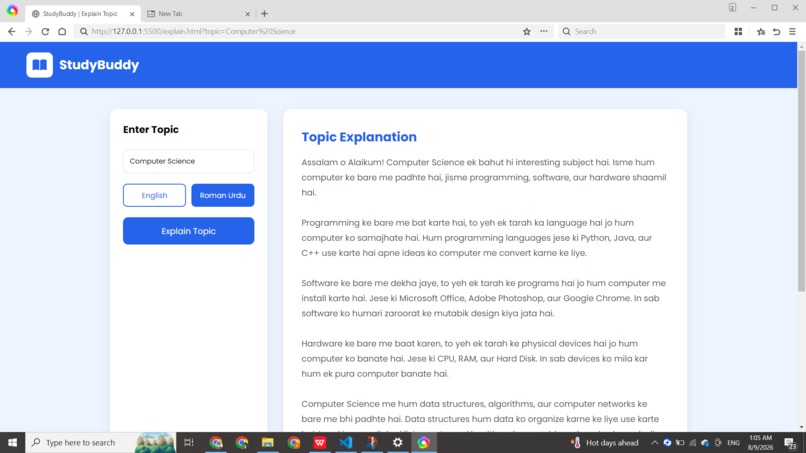Launch WPS Office from the taskbar
806x453 pixels.
(320, 442)
